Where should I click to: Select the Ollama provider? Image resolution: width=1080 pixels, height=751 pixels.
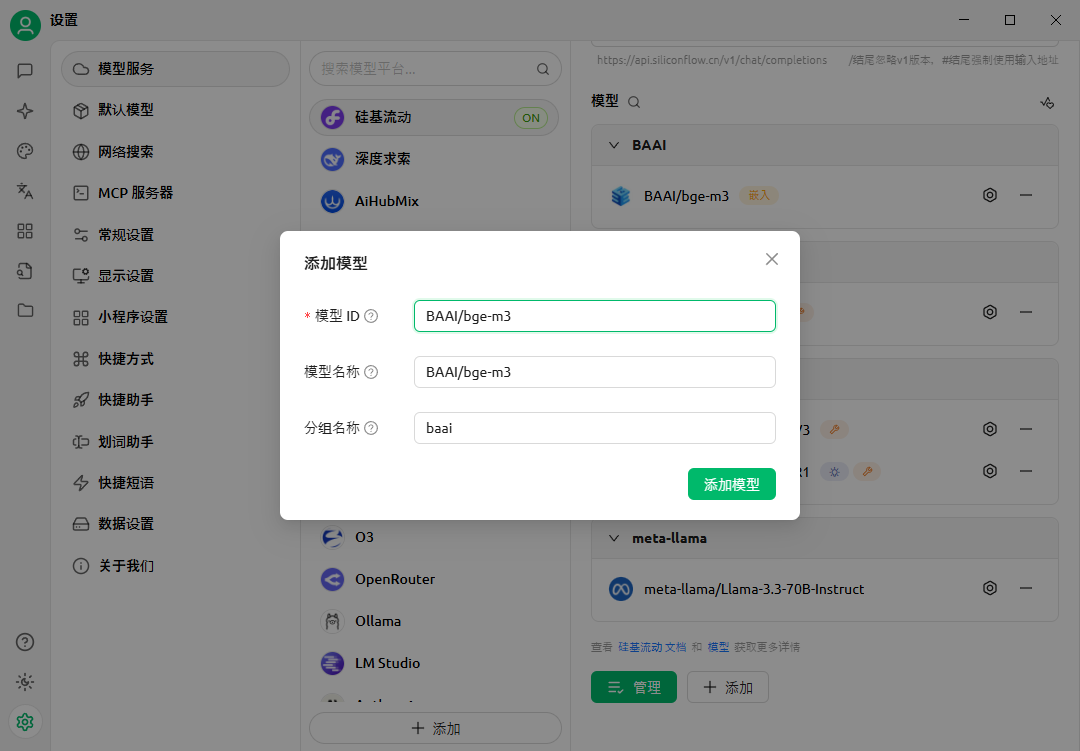(x=434, y=621)
